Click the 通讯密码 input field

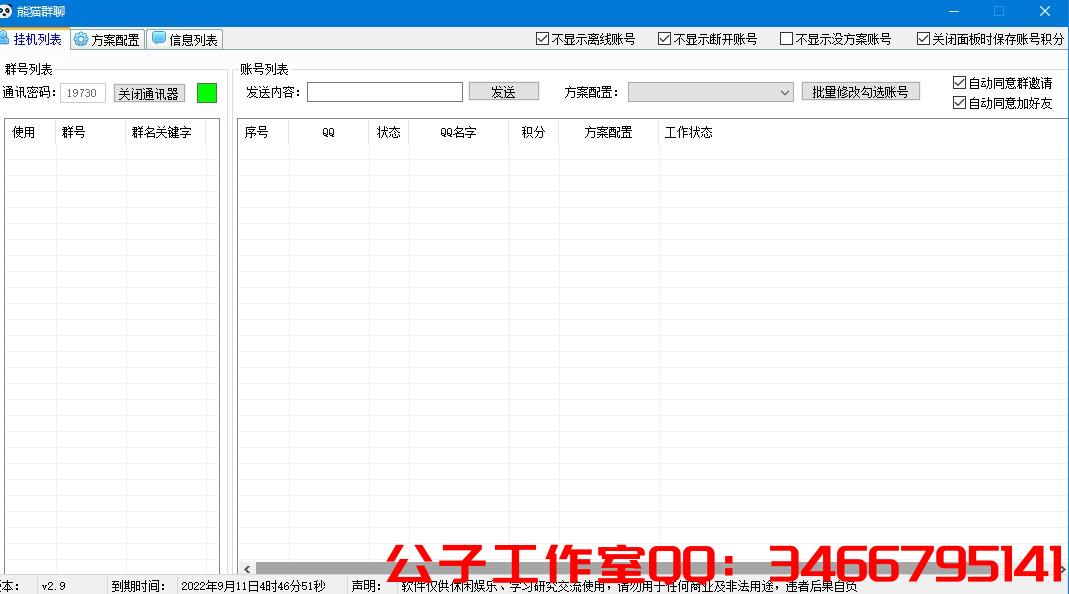pos(82,93)
